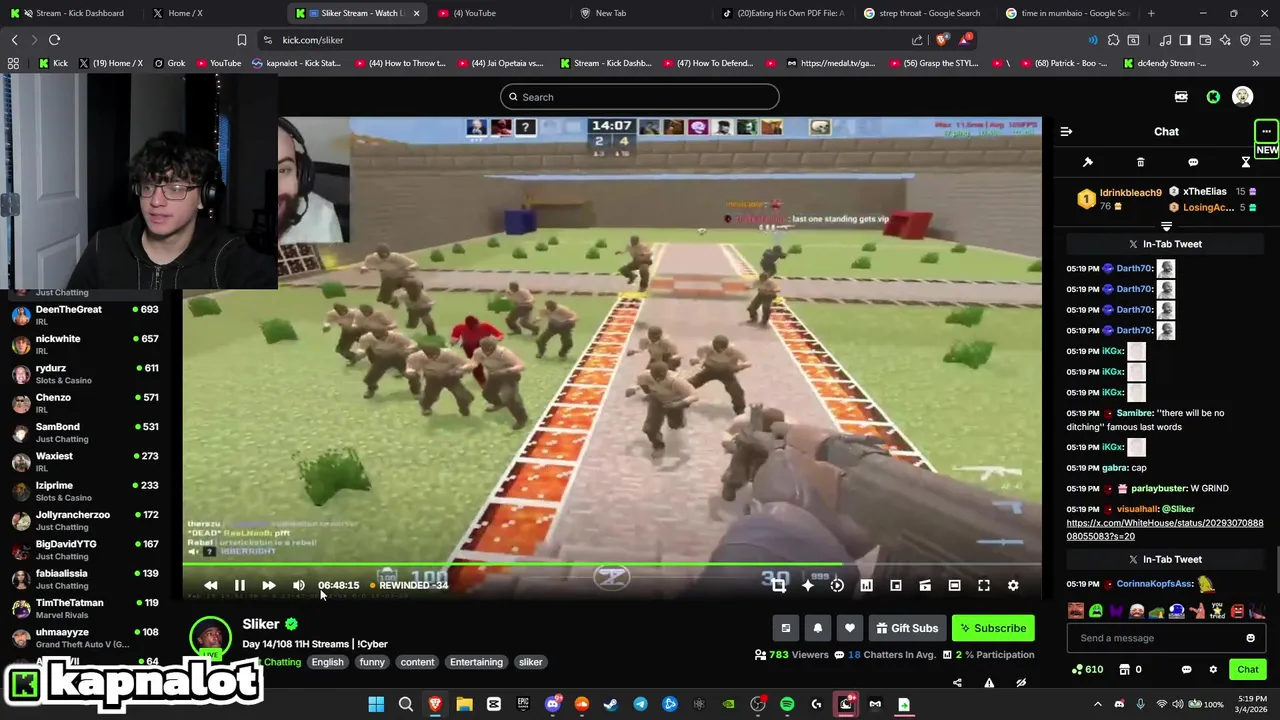Select the funny tag
The image size is (1280, 720).
tap(372, 662)
